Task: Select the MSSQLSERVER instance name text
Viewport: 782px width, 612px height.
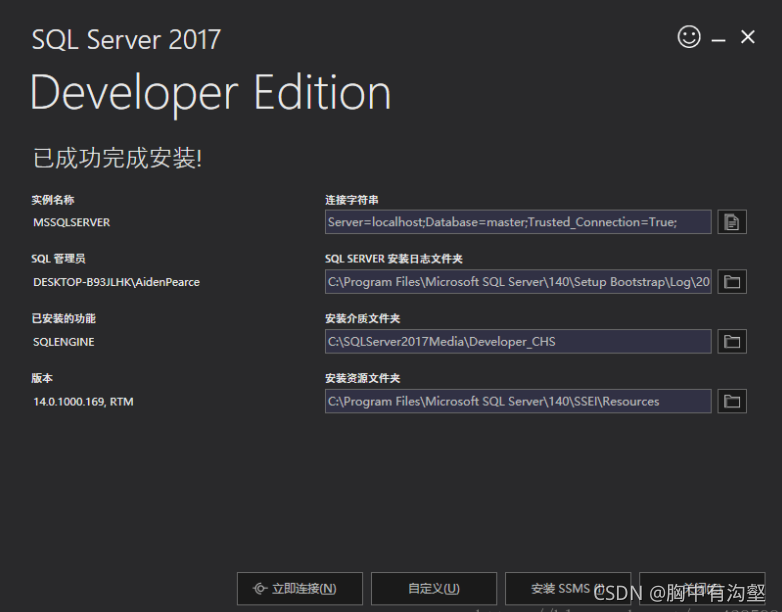Action: tap(71, 222)
